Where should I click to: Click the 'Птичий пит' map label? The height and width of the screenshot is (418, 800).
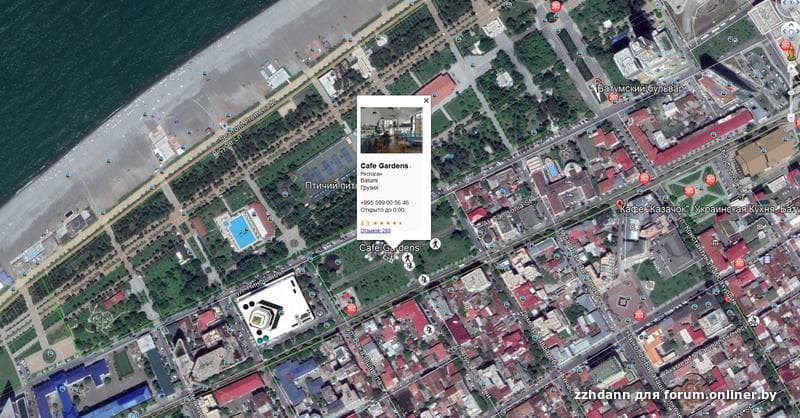coord(330,186)
